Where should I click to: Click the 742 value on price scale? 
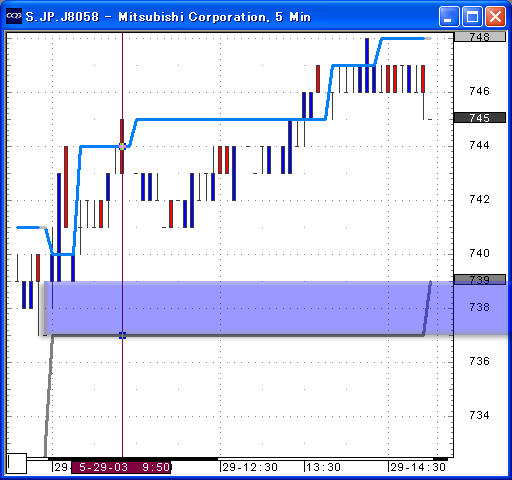click(479, 199)
